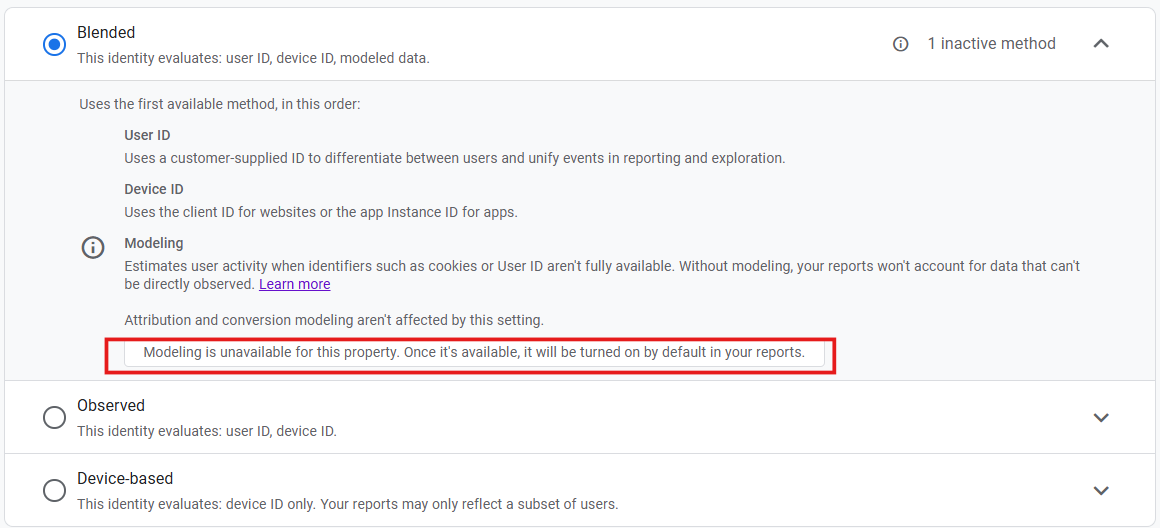Click the Observed option title
The height and width of the screenshot is (528, 1160).
[111, 406]
